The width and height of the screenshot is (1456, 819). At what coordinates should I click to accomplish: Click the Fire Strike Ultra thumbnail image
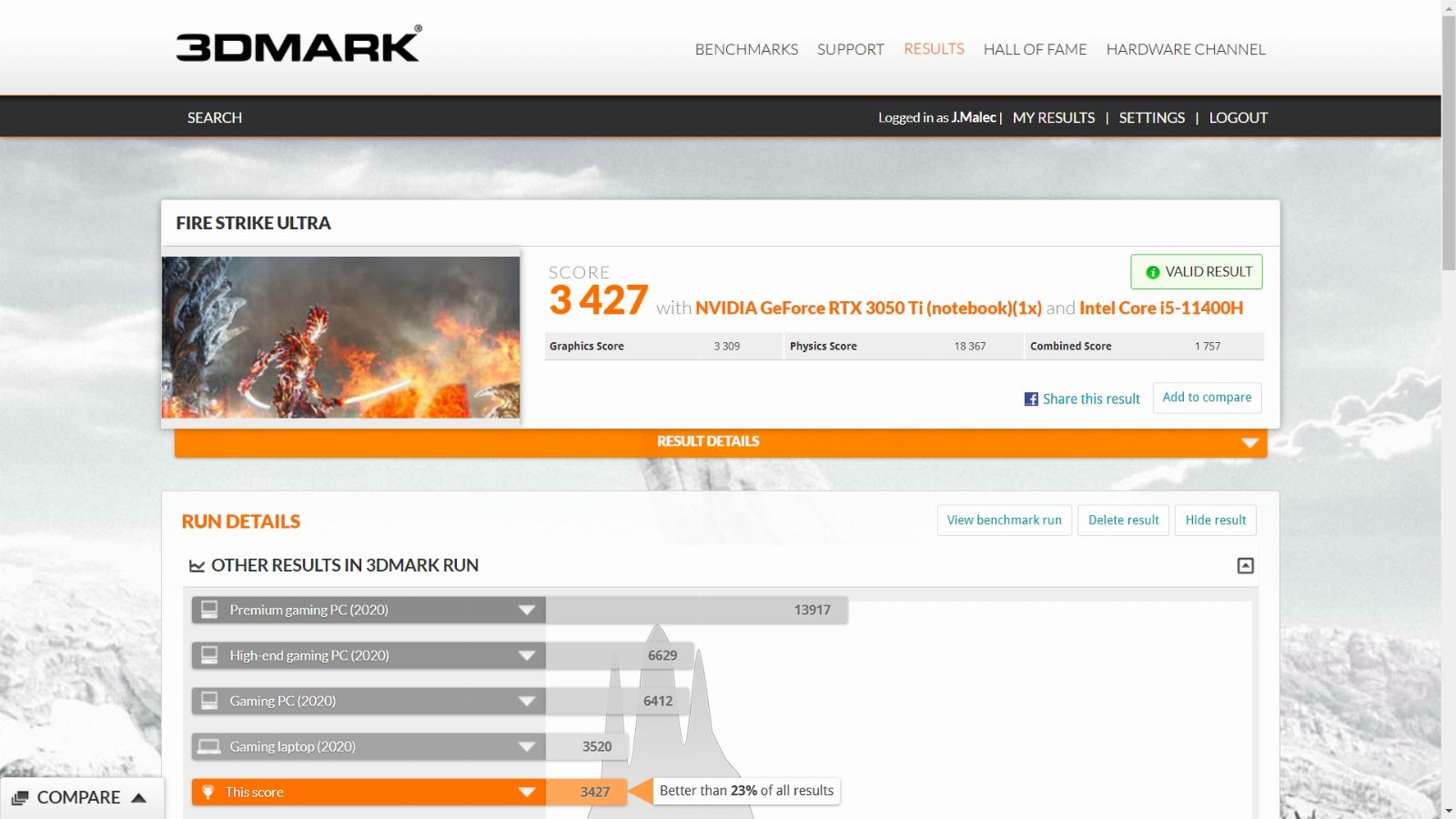coord(341,338)
